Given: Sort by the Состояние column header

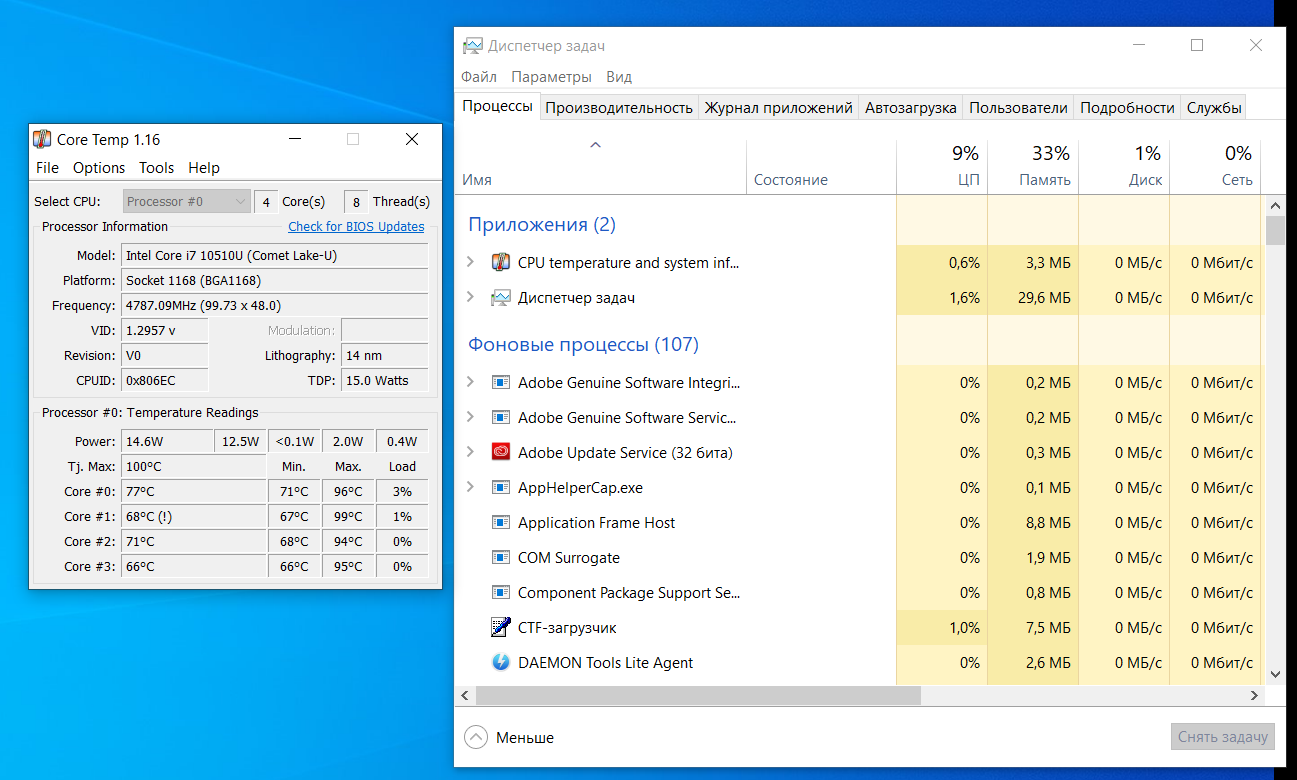Looking at the screenshot, I should tap(791, 180).
